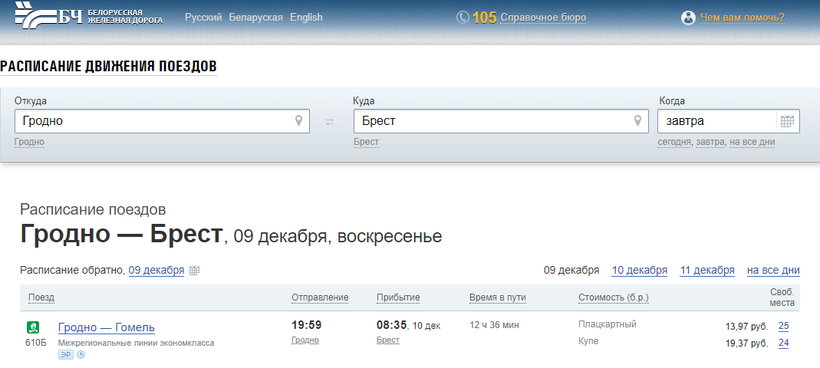Click the clock icon under train name
The height and width of the screenshot is (368, 820).
click(81, 355)
